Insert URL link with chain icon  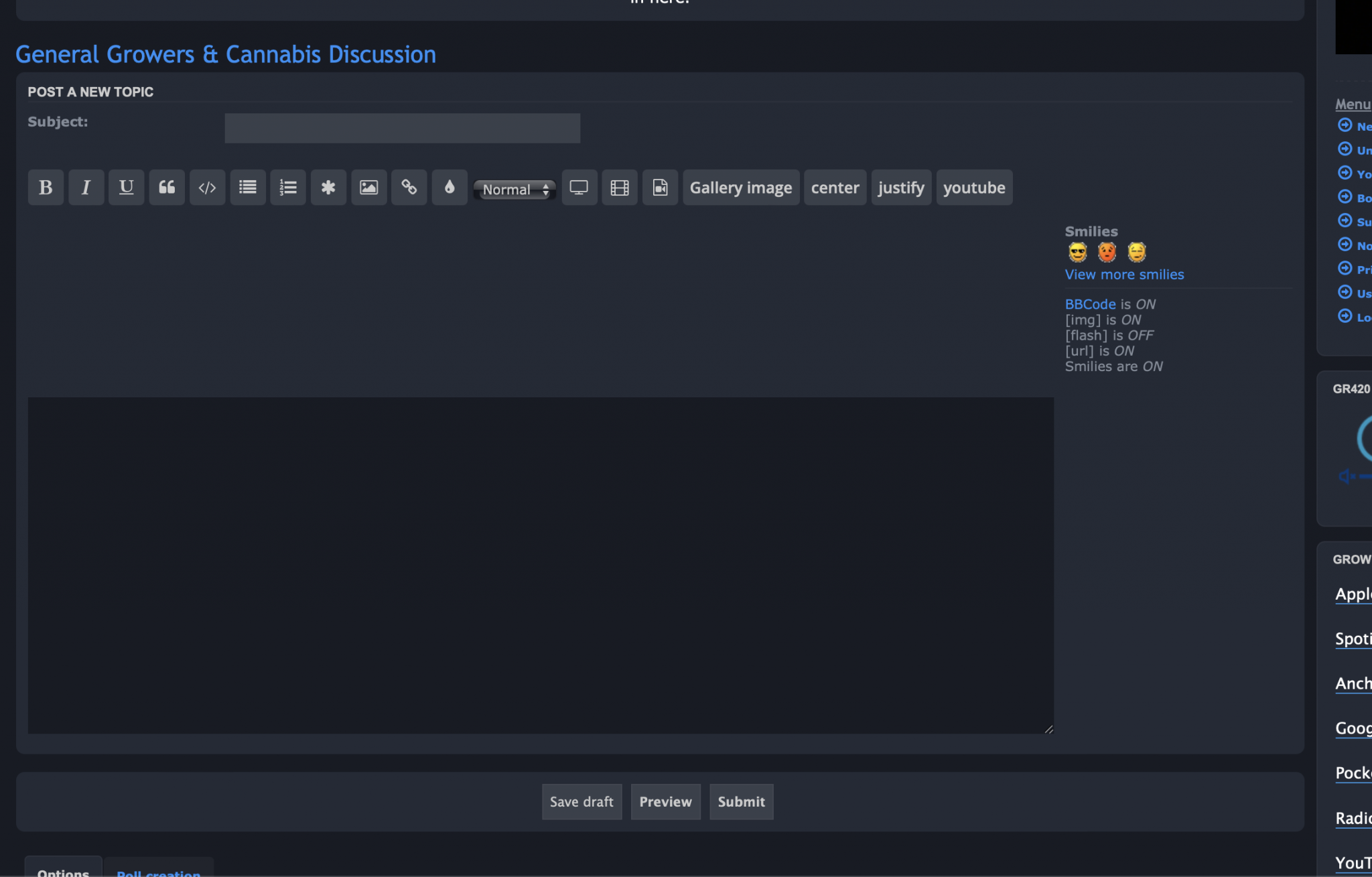point(409,188)
